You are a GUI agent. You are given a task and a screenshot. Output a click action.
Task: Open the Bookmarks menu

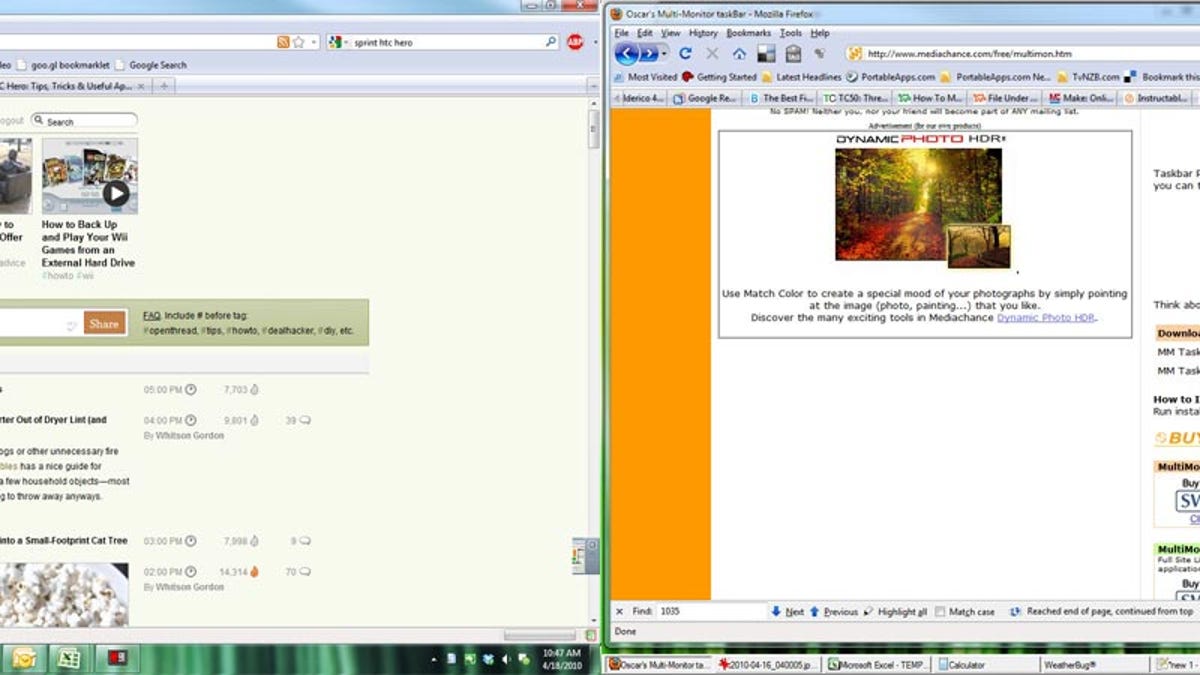pos(749,33)
